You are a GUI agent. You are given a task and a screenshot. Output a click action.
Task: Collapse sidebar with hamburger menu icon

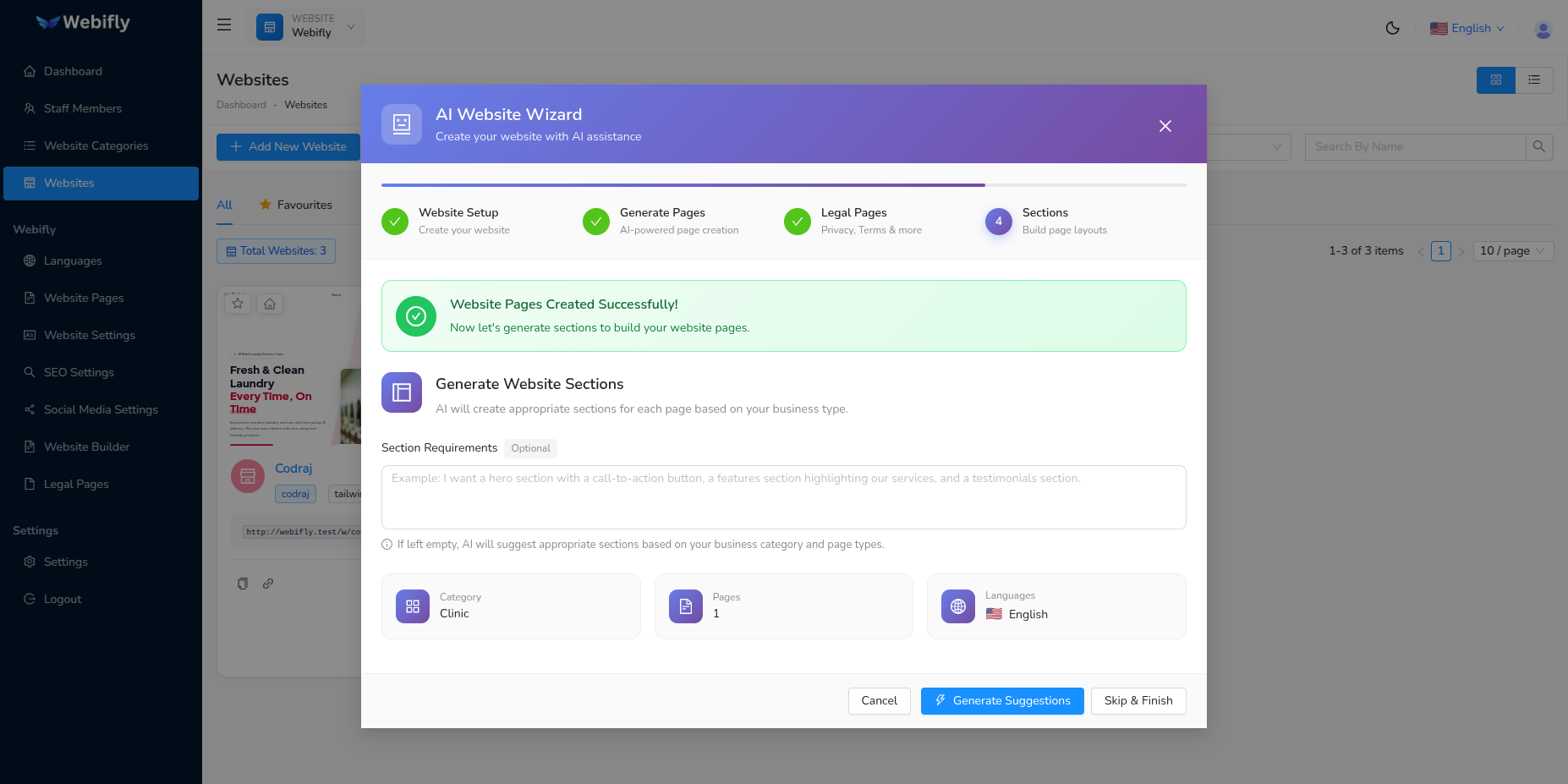coord(224,25)
